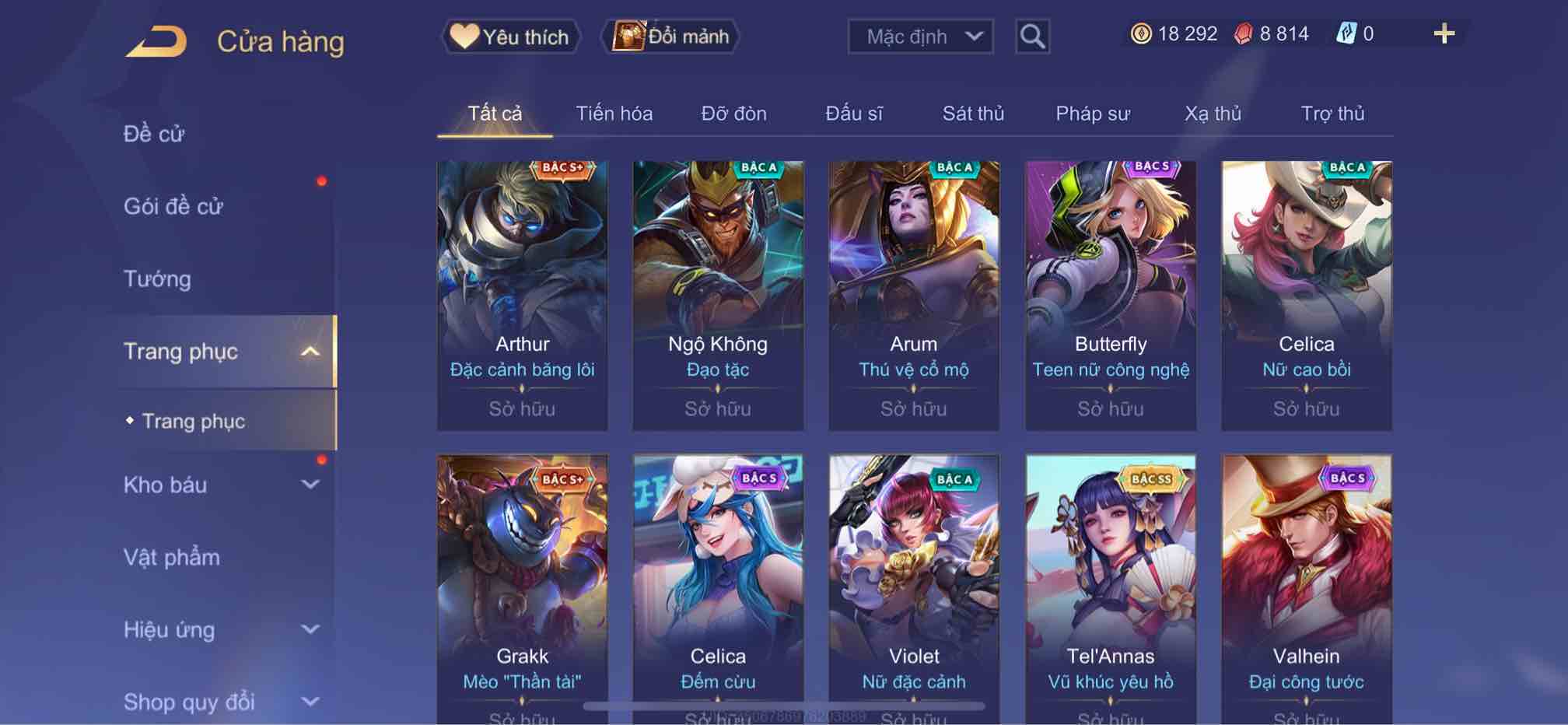This screenshot has height=725, width=1568.
Task: Open the Tướng sidebar menu
Action: (157, 278)
